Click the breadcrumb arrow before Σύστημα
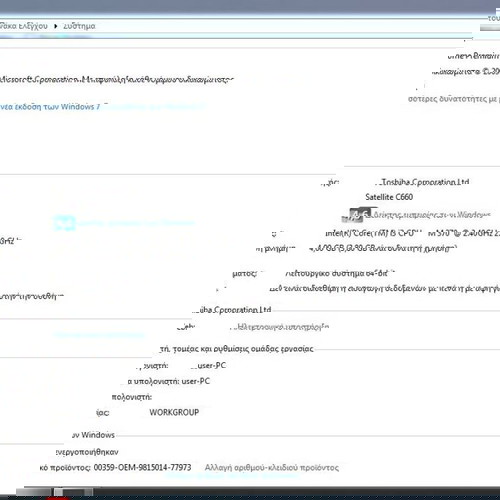This screenshot has height=500, width=500. 56,26
